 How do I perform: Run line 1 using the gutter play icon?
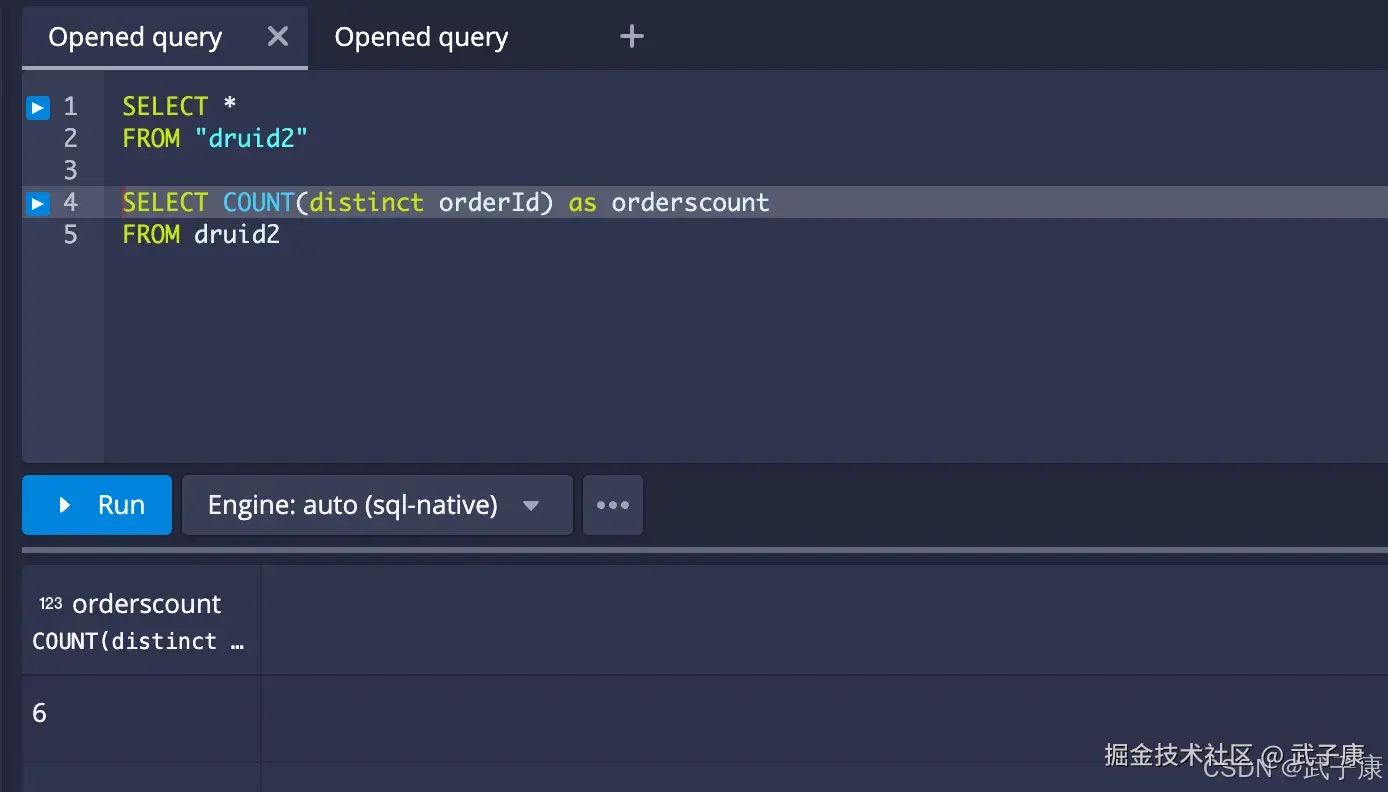pos(37,106)
